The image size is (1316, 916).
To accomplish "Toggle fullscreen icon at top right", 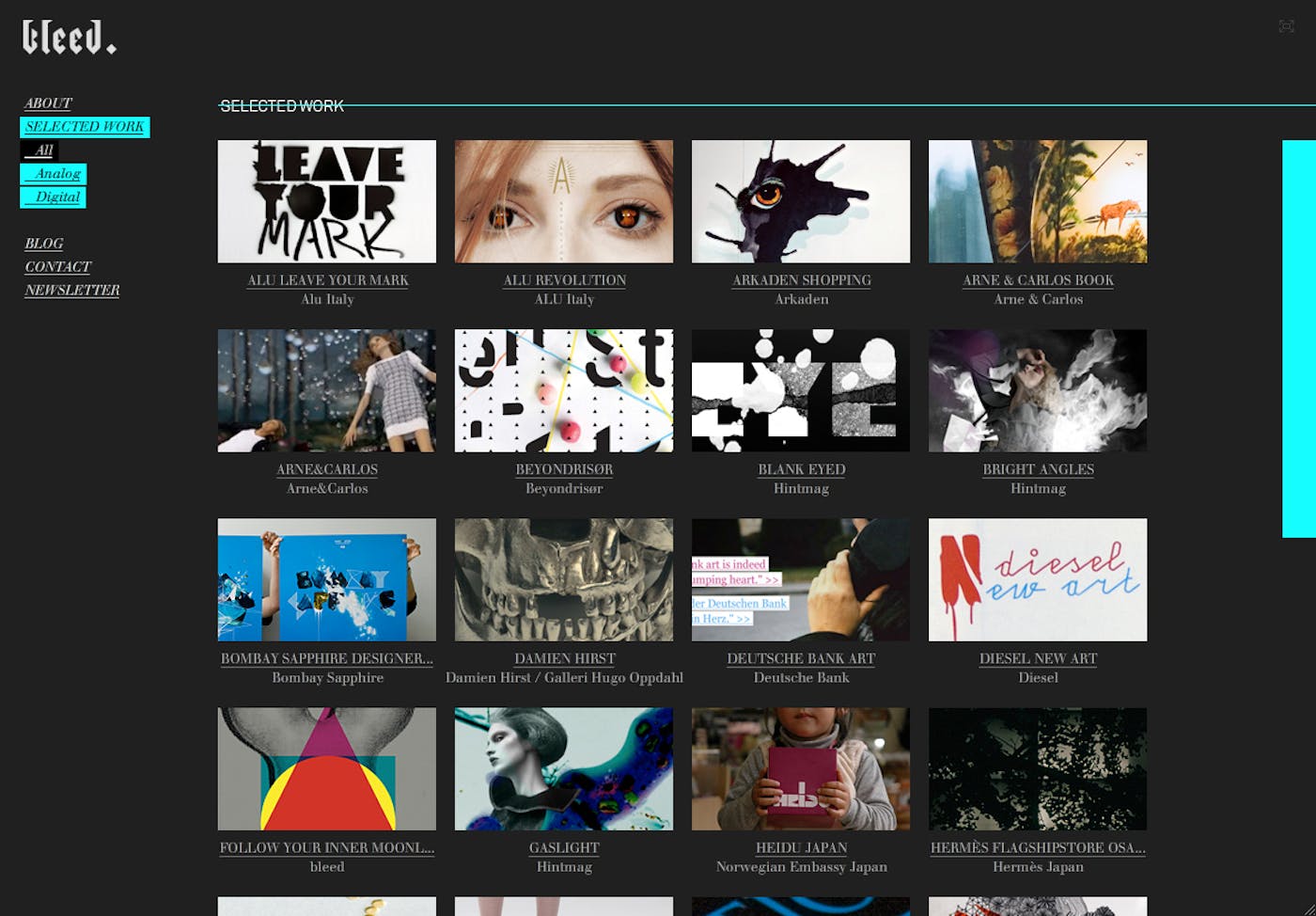I will pos(1287,26).
